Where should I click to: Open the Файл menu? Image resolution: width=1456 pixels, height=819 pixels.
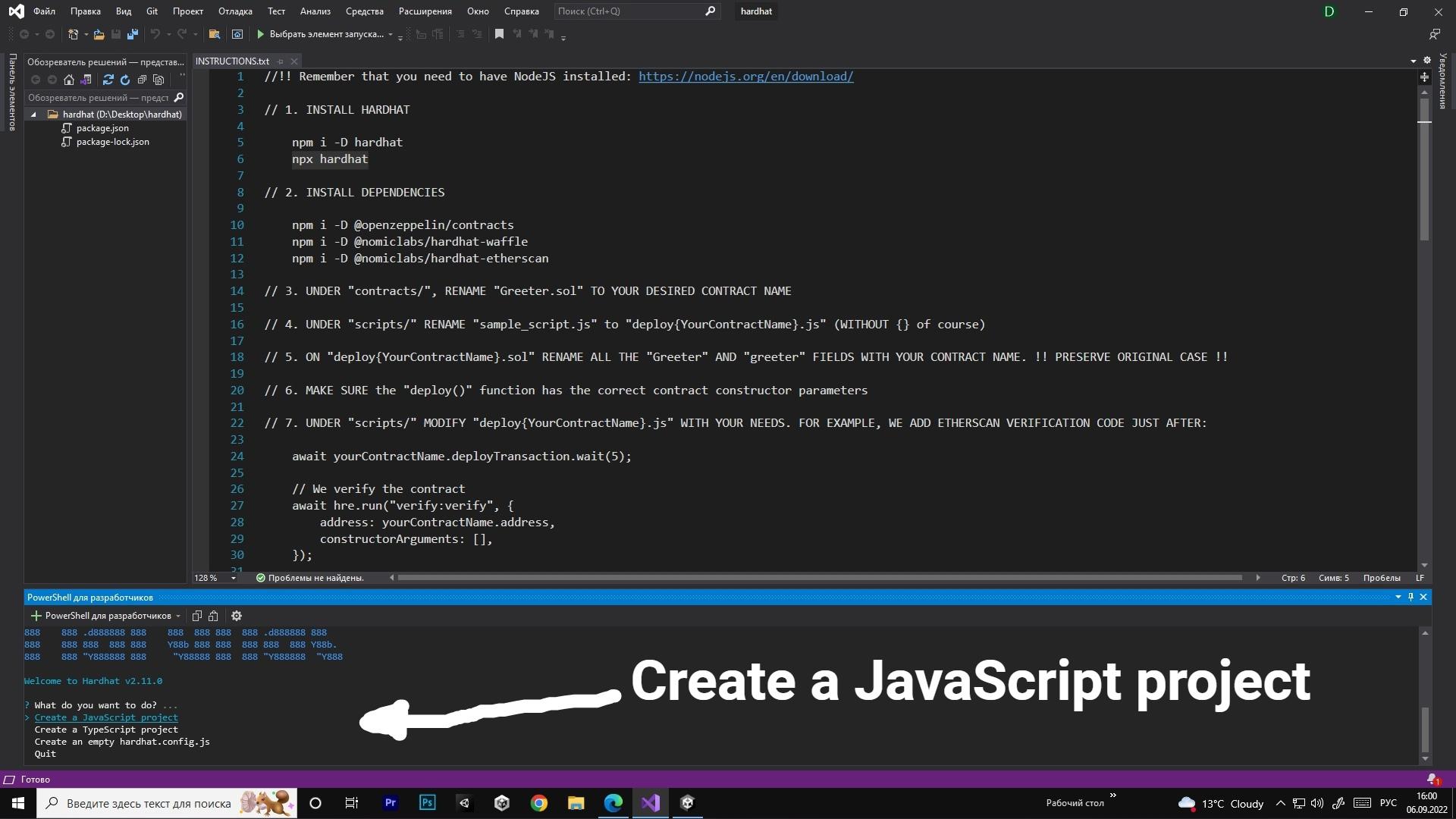44,11
